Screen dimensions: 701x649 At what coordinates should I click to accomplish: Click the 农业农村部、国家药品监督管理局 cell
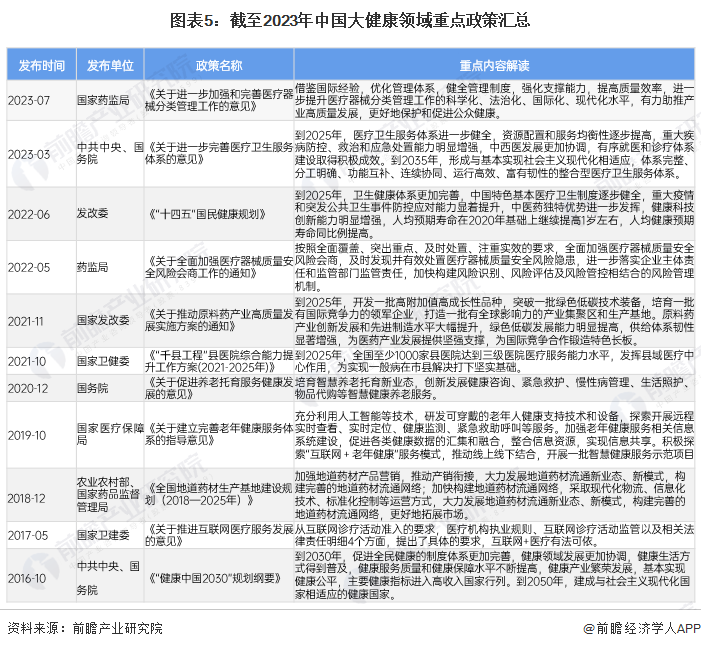coord(108,494)
